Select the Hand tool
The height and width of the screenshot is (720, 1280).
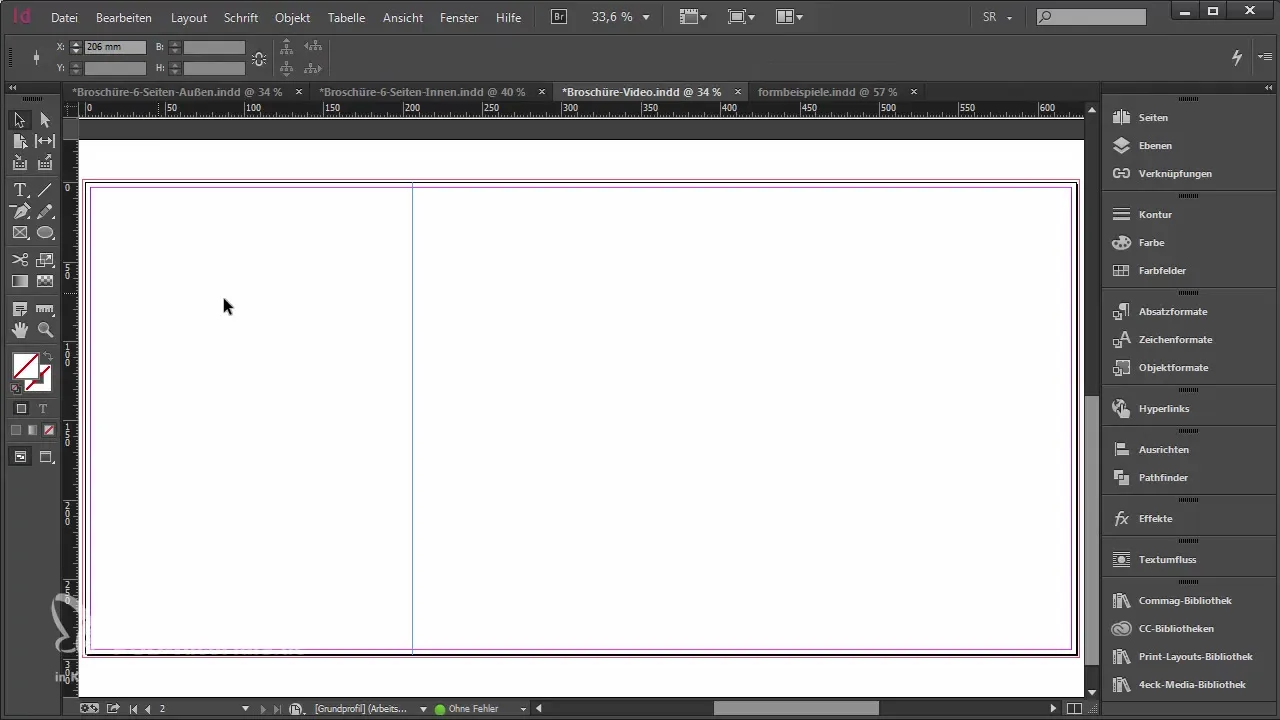(x=20, y=330)
